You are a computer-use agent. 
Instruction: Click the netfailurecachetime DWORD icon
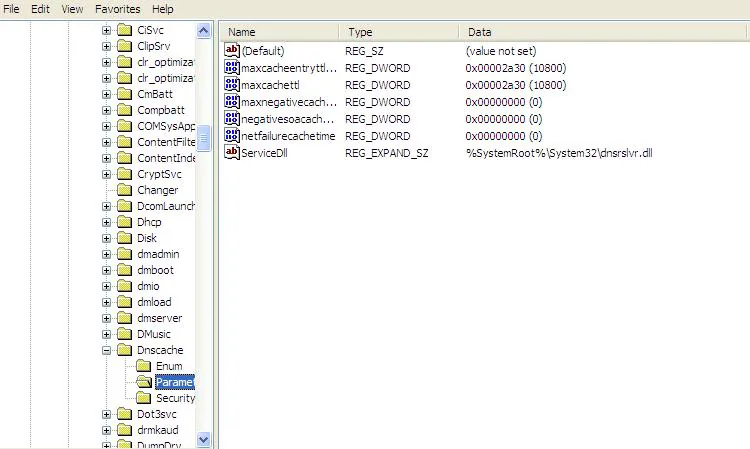pyautogui.click(x=232, y=135)
